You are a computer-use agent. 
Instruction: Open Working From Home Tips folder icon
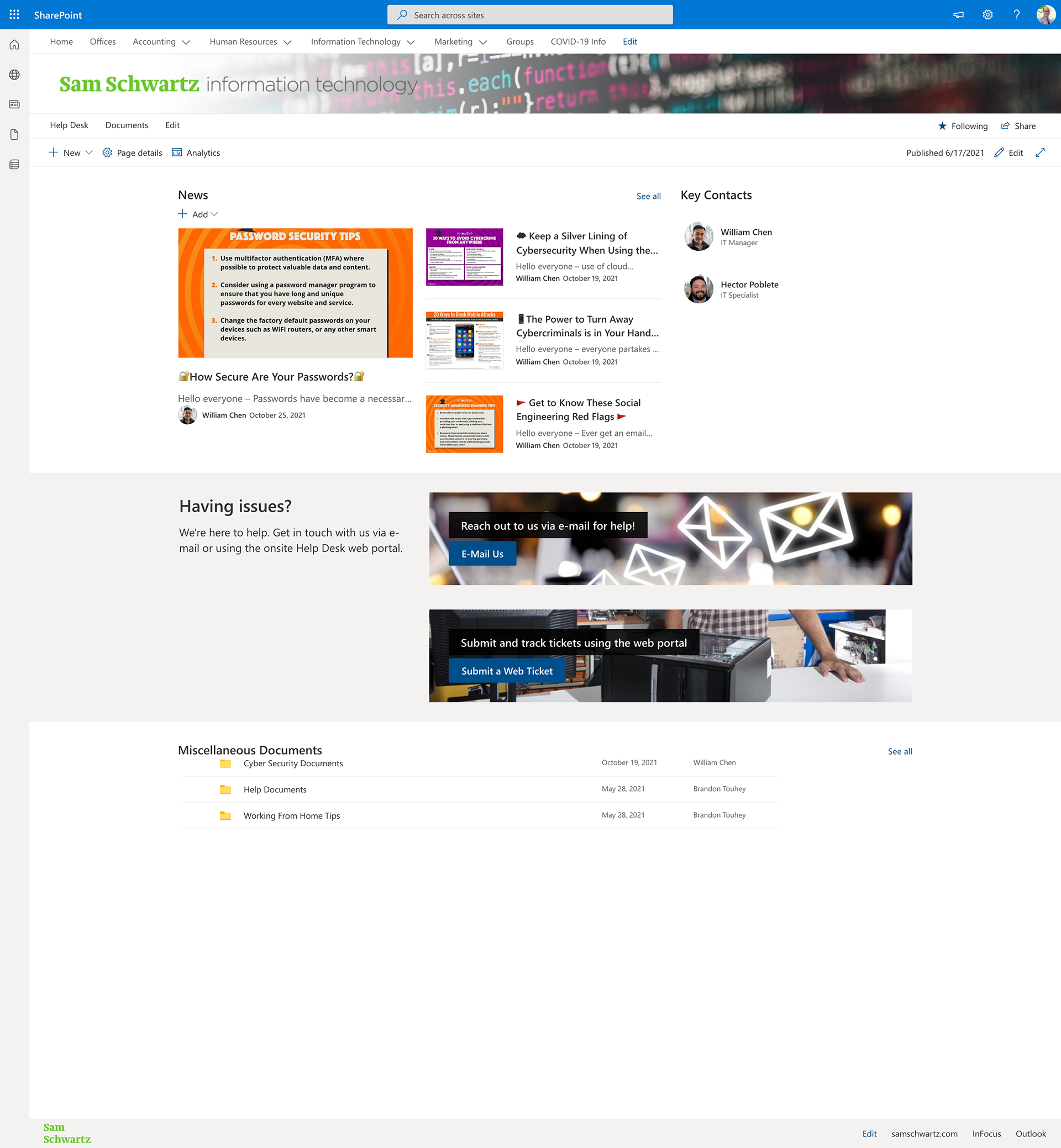[x=225, y=815]
